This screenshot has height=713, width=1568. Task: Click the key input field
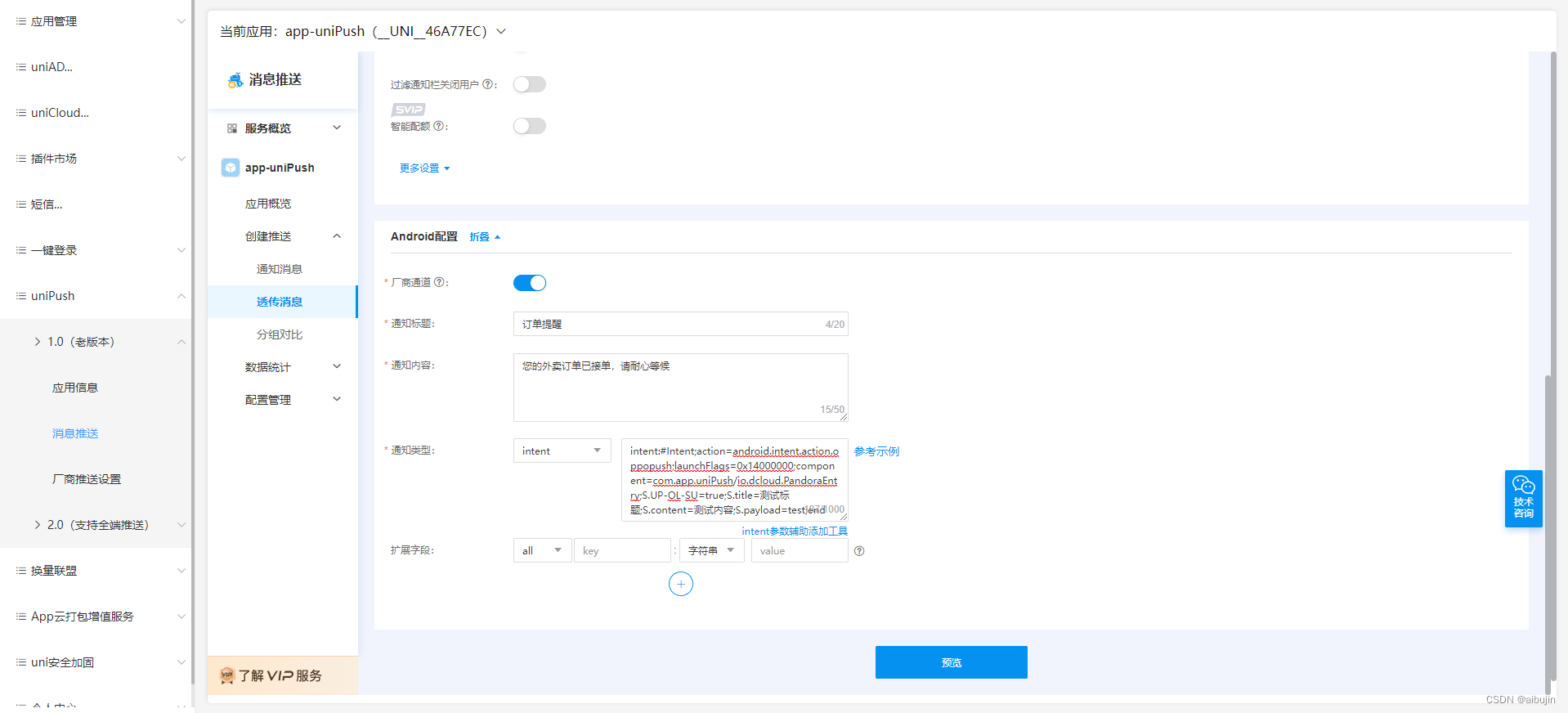point(623,550)
